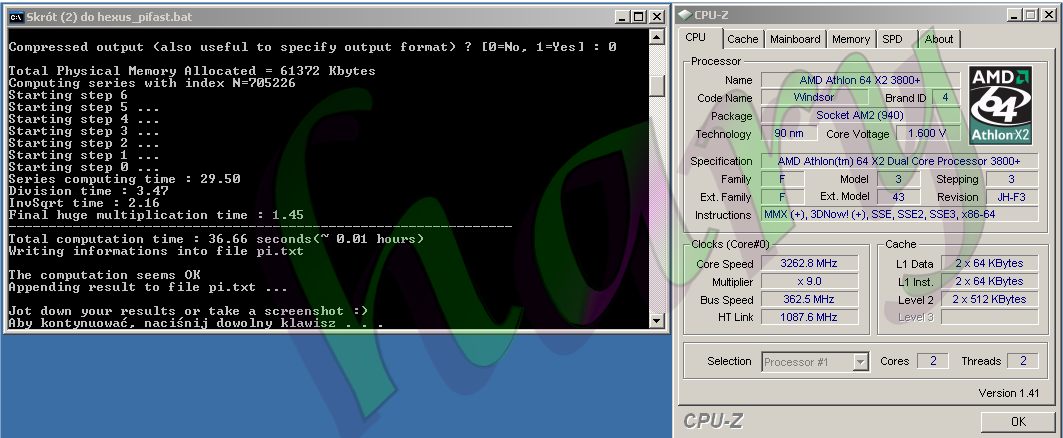Click the L1 Inst. value 2 x 64 KBytes
The width and height of the screenshot is (1063, 438).
pos(989,281)
